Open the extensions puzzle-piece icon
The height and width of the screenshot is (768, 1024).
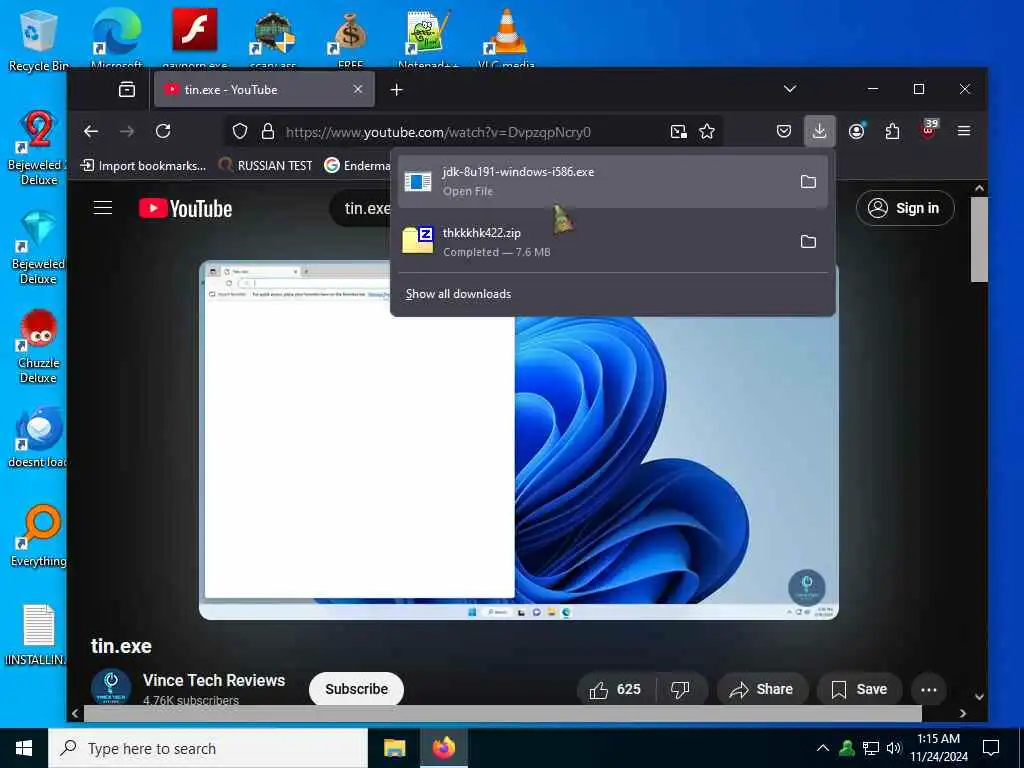click(892, 131)
